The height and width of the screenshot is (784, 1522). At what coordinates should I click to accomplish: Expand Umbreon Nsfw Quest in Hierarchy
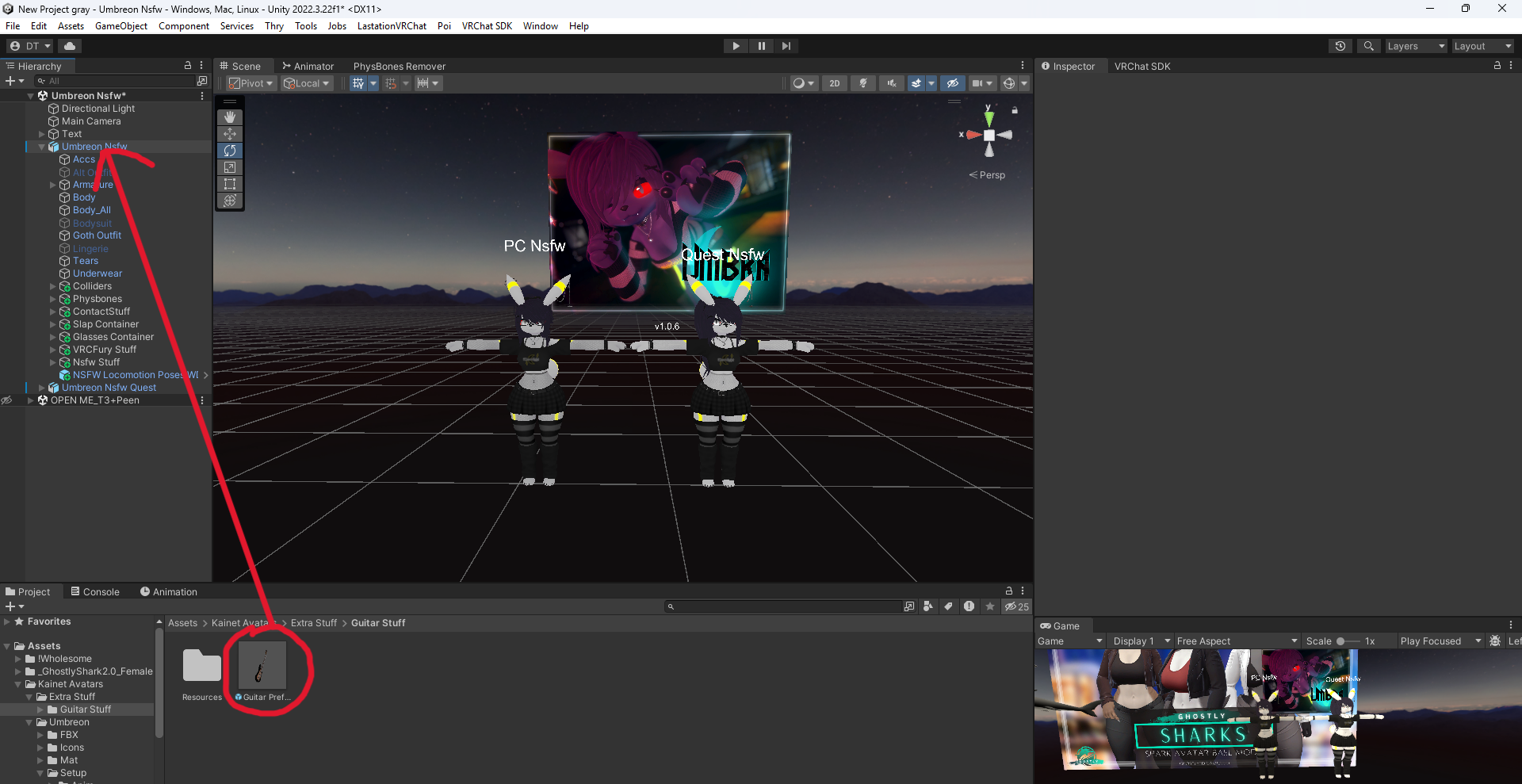tap(42, 388)
